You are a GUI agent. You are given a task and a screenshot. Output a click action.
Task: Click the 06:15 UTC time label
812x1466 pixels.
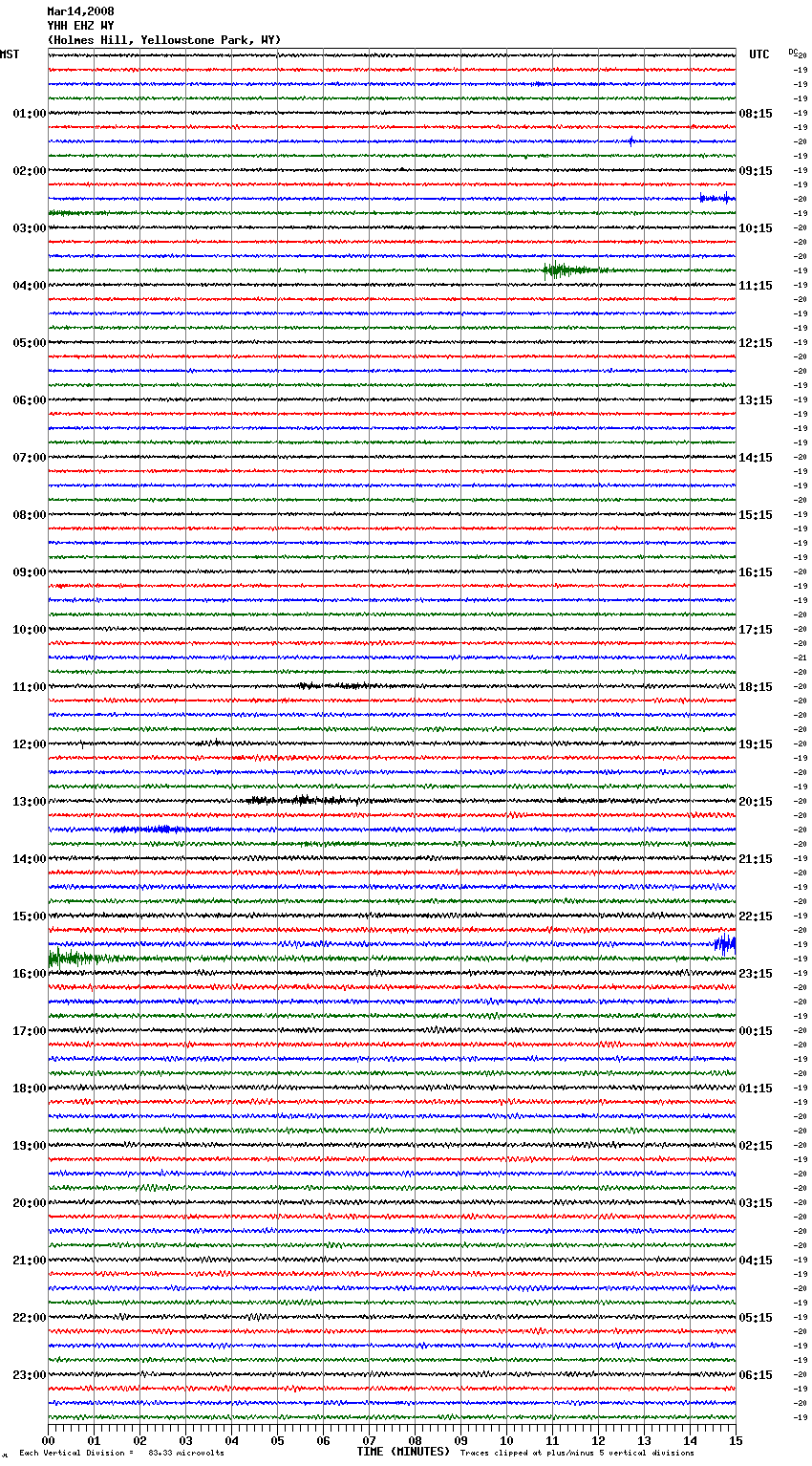756,1375
